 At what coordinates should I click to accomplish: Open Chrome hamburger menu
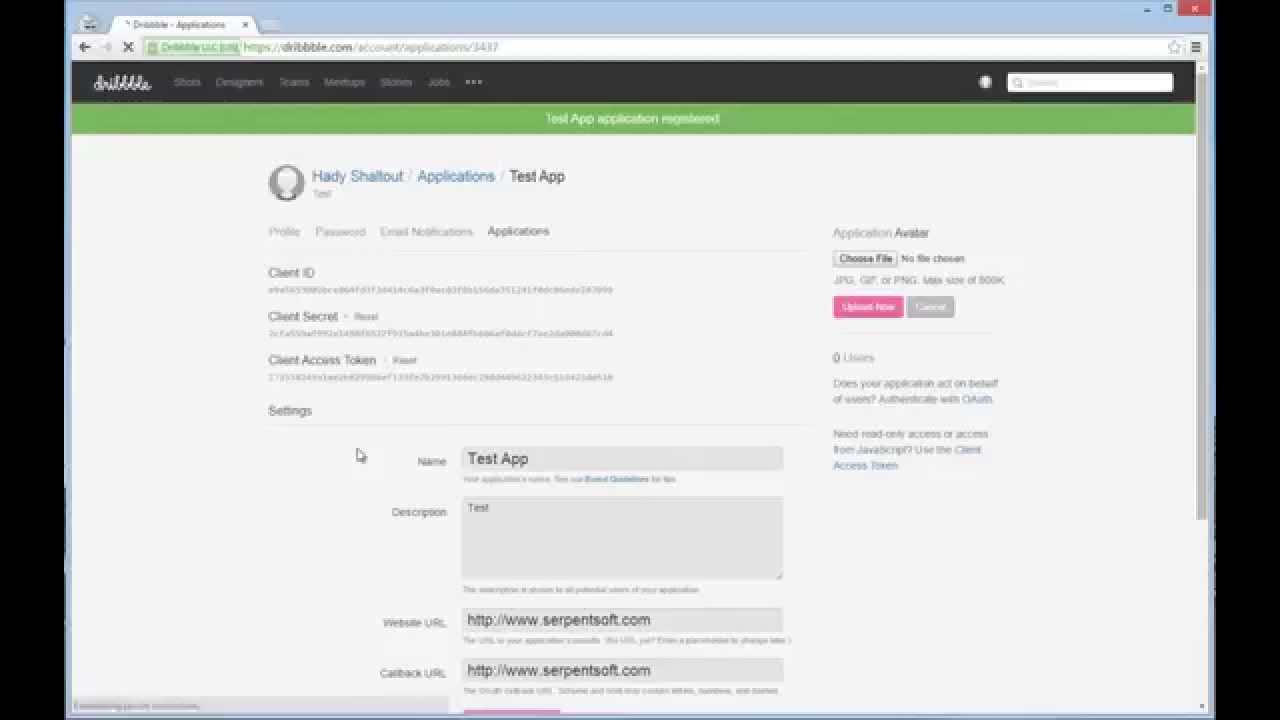[x=1195, y=47]
